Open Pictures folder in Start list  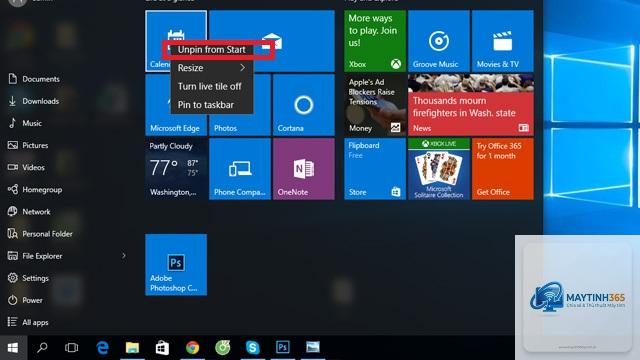click(28, 145)
